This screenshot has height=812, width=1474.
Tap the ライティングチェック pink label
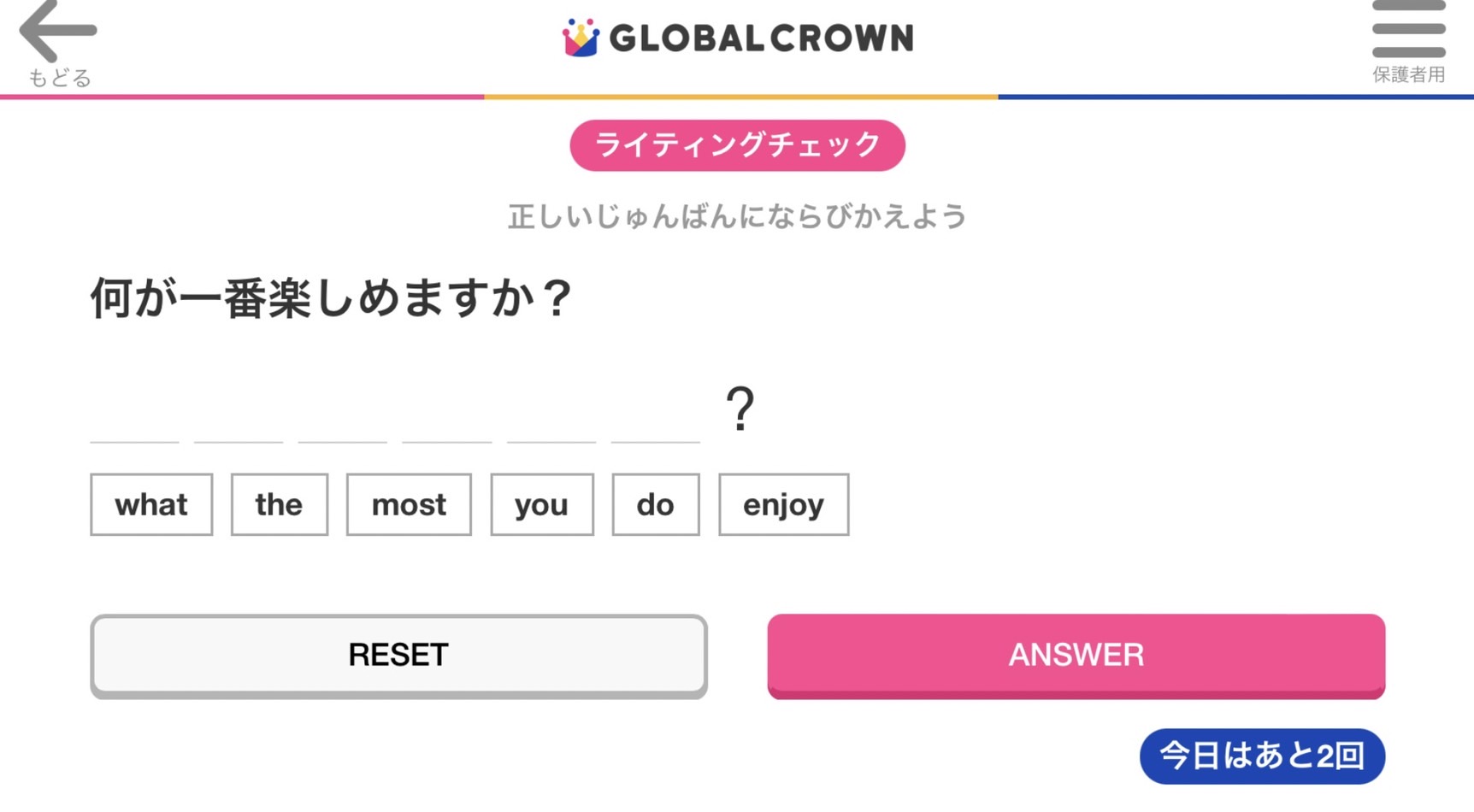tap(737, 145)
